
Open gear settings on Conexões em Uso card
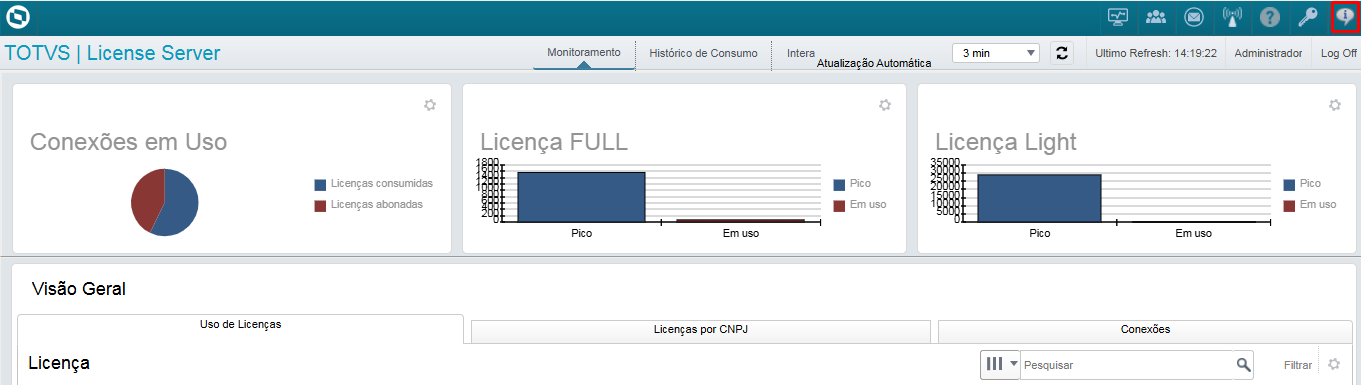pyautogui.click(x=430, y=105)
